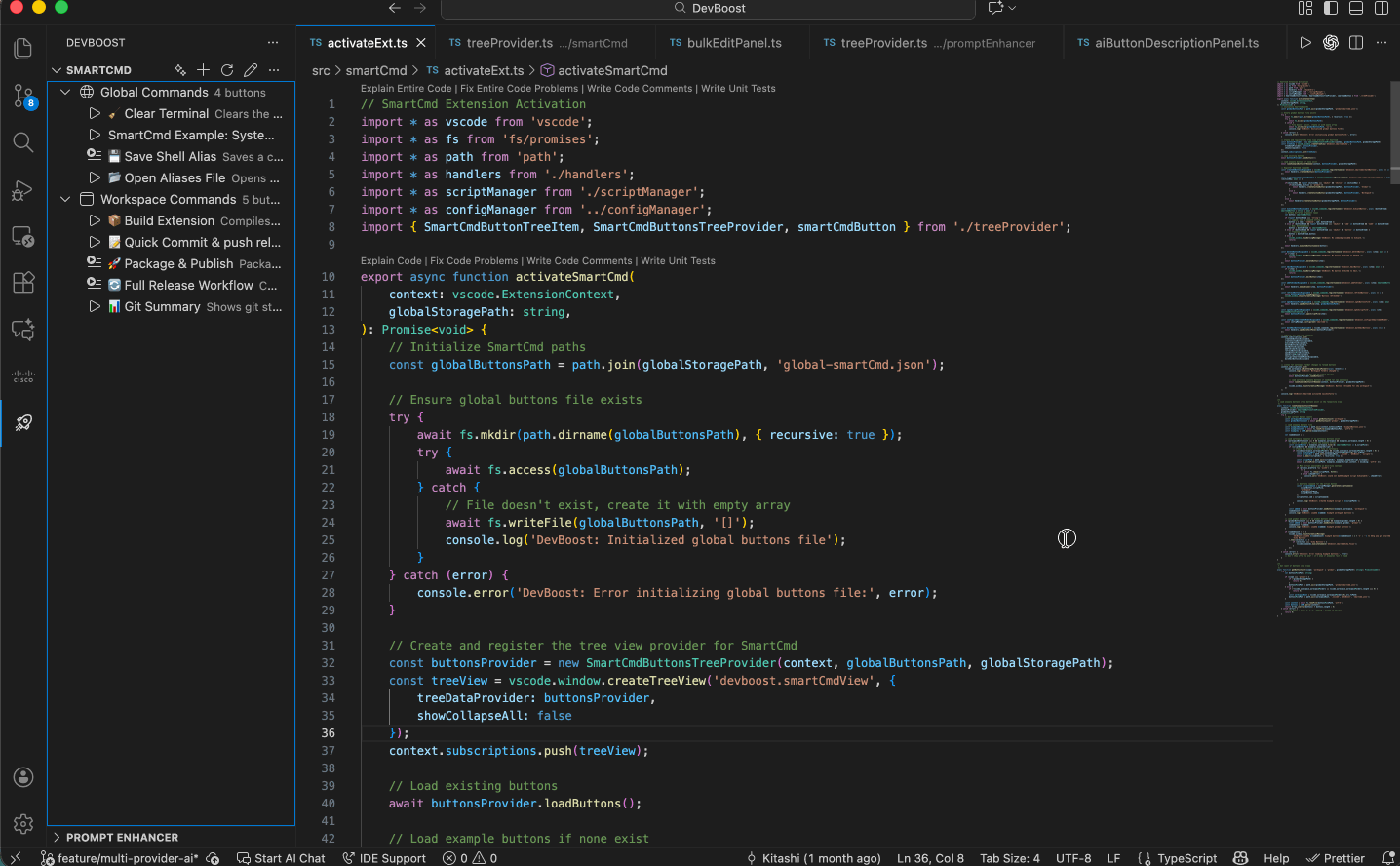Click the code minimap overview
Screen dimensions: 1400x866
pyautogui.click(x=1334, y=348)
